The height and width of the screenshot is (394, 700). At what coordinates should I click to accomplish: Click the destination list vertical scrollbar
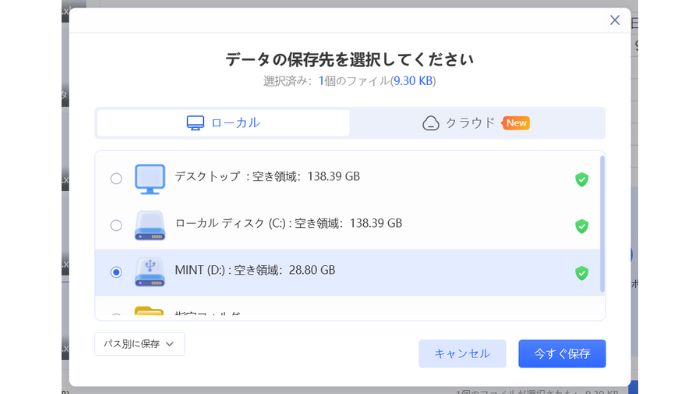(602, 224)
